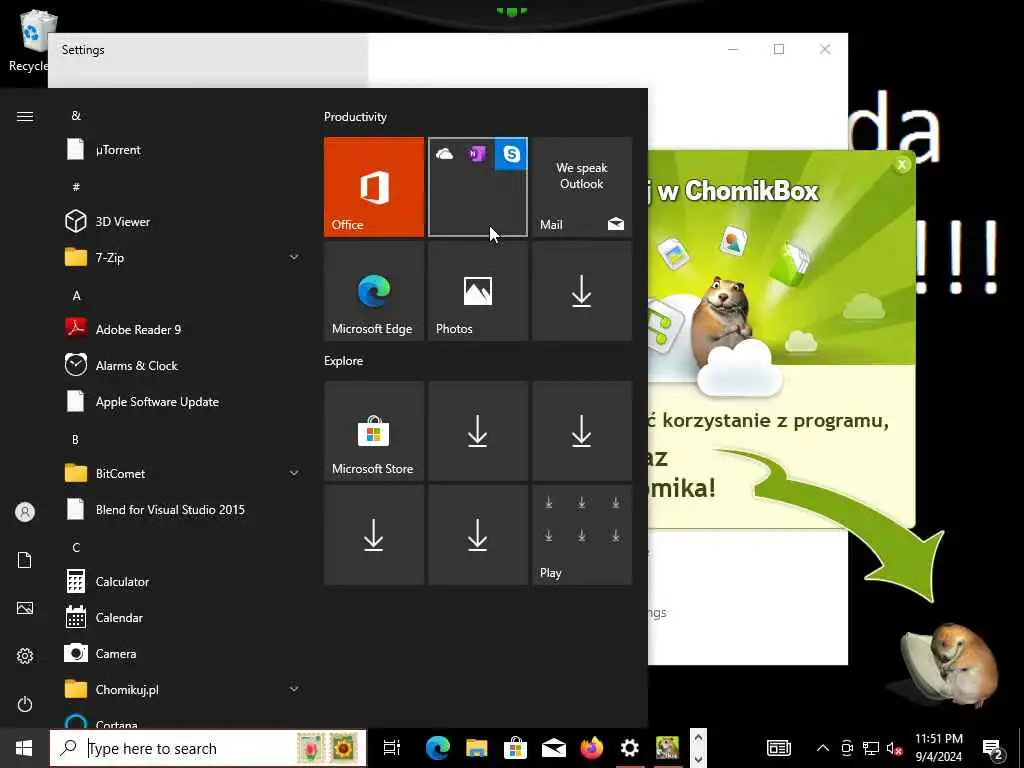Expand the Chomikuj.pl folder

pyautogui.click(x=183, y=690)
